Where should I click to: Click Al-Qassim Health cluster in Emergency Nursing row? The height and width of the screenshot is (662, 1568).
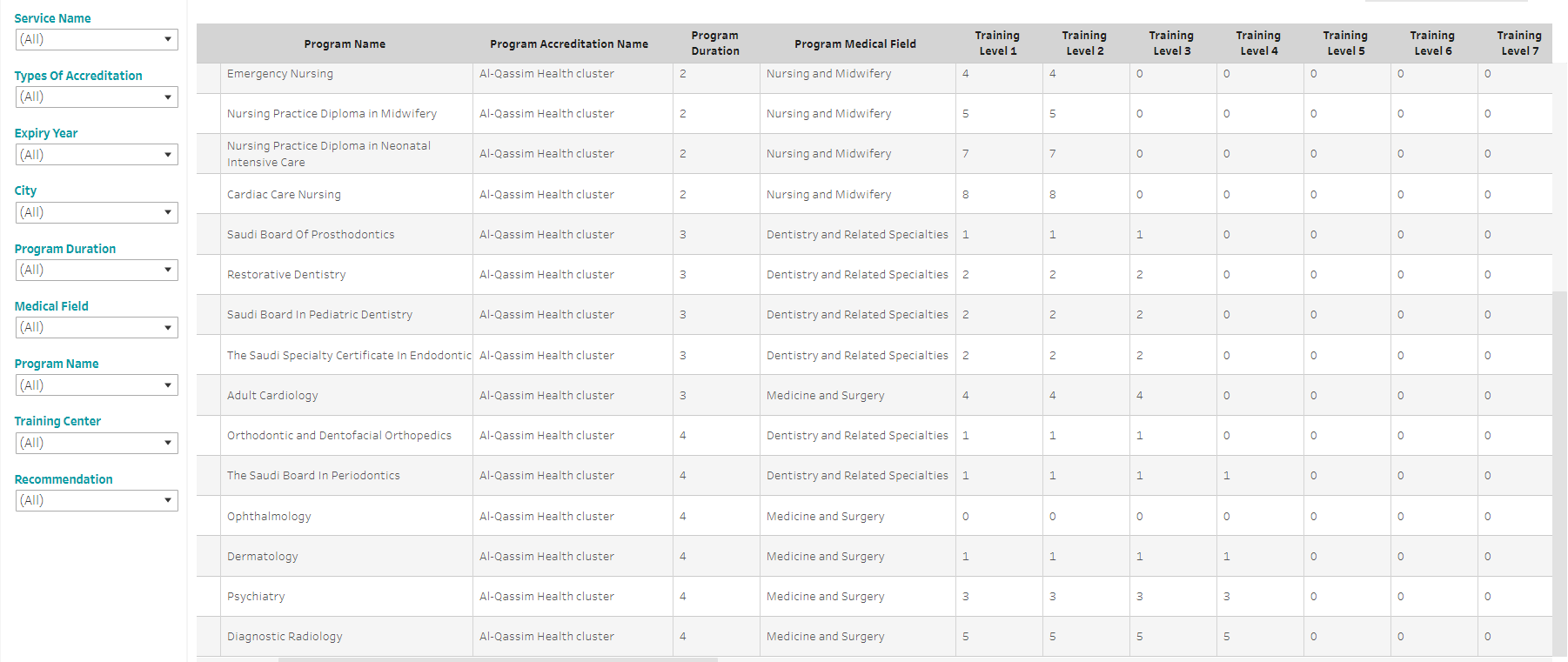click(546, 74)
